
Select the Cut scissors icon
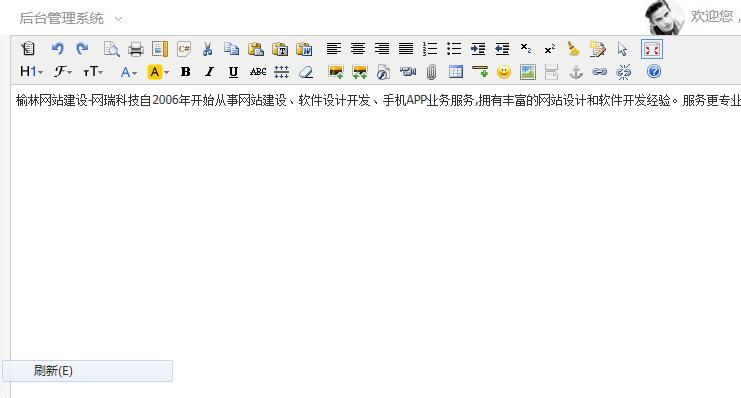tap(207, 49)
